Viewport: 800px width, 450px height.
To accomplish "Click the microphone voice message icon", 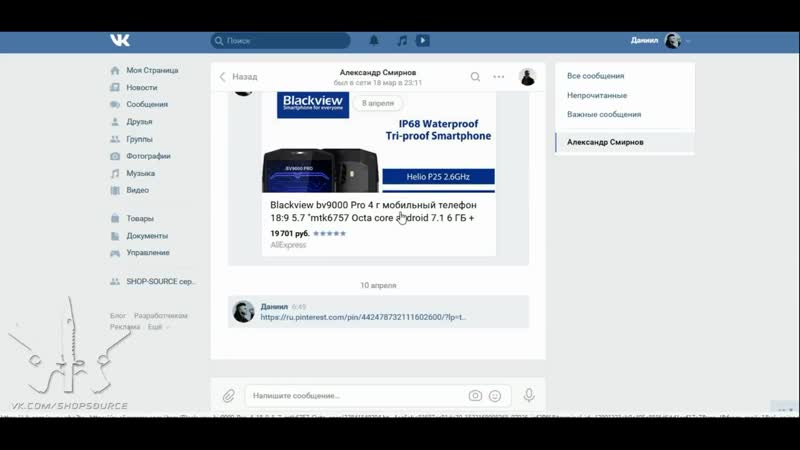I will (529, 395).
